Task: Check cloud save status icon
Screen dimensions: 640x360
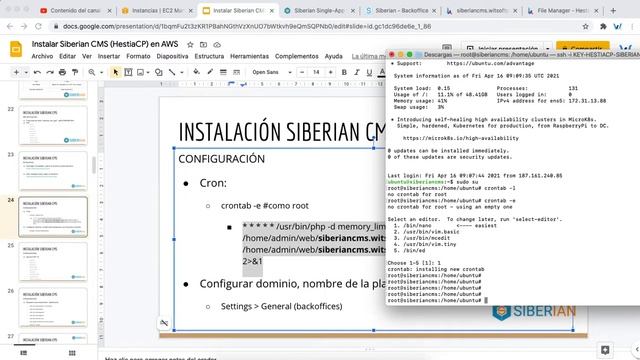Action: coord(217,44)
